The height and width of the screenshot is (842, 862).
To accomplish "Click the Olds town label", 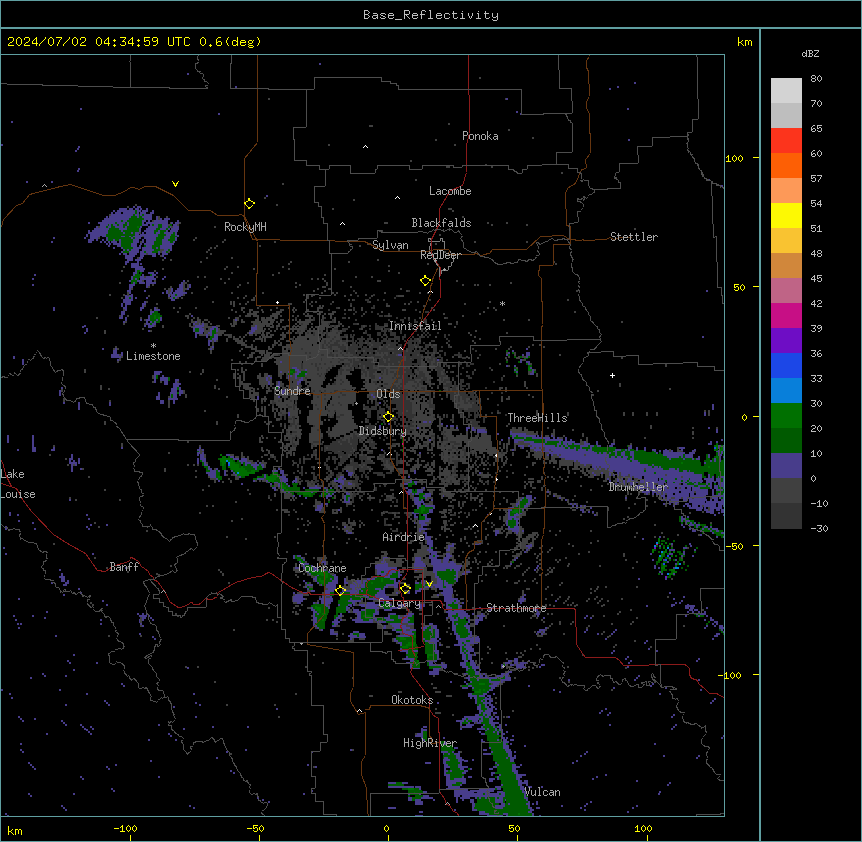I will 388,394.
